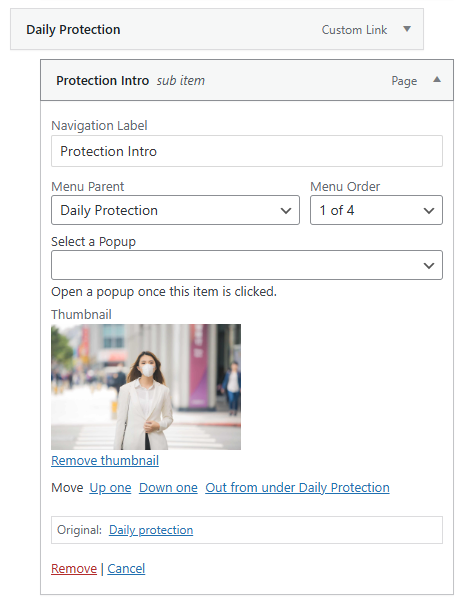Move the item Up one
The height and width of the screenshot is (600, 469).
pyautogui.click(x=110, y=488)
